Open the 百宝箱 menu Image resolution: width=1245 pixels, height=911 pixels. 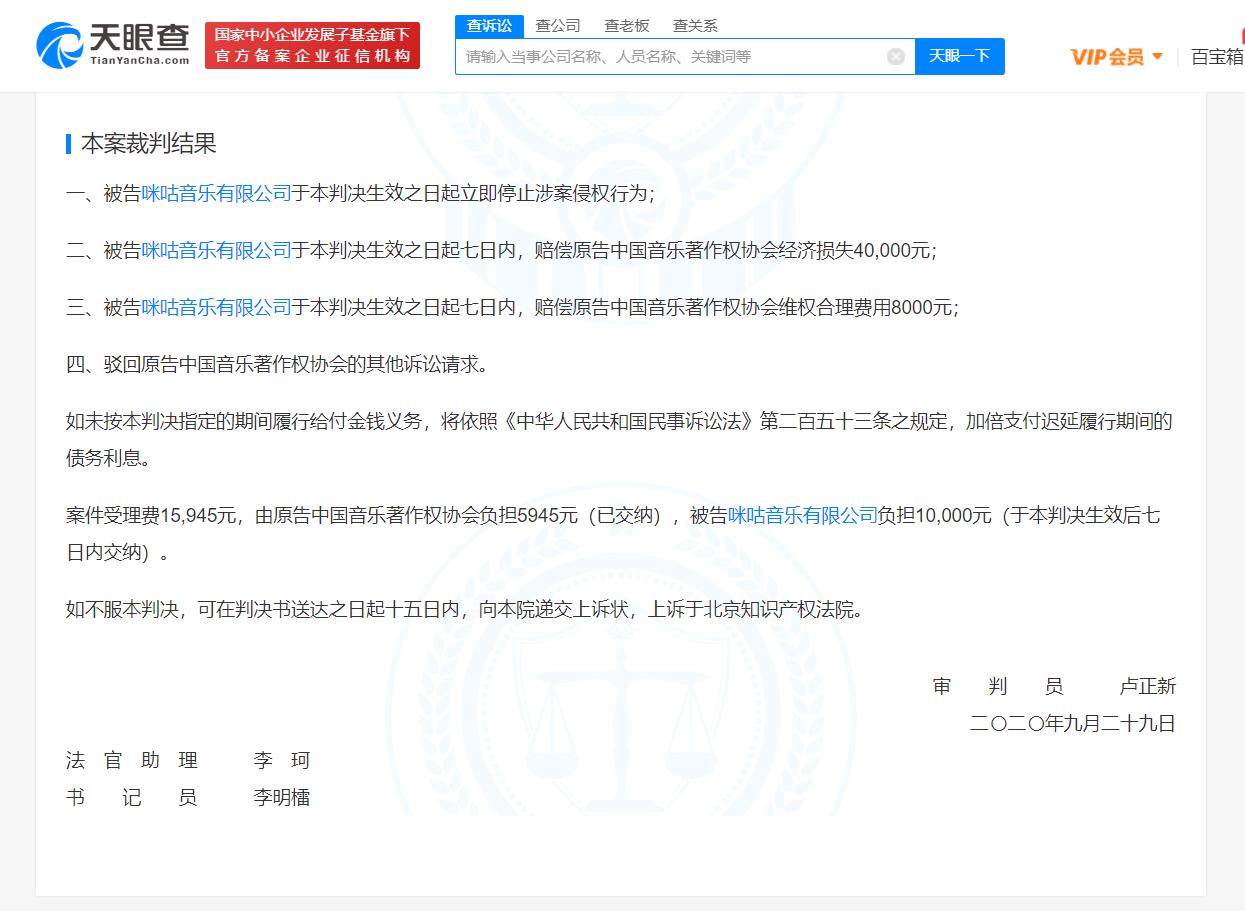1217,57
